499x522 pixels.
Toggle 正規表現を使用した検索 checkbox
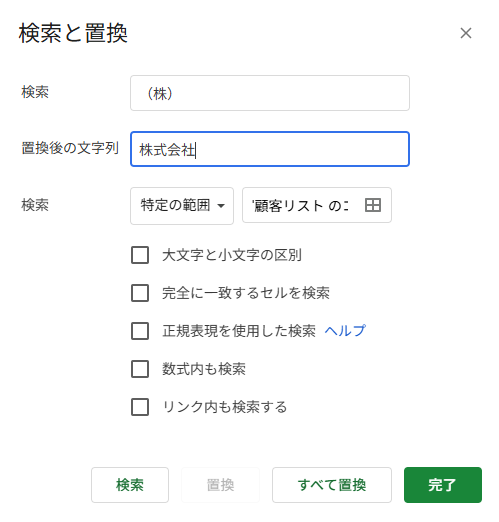140,331
